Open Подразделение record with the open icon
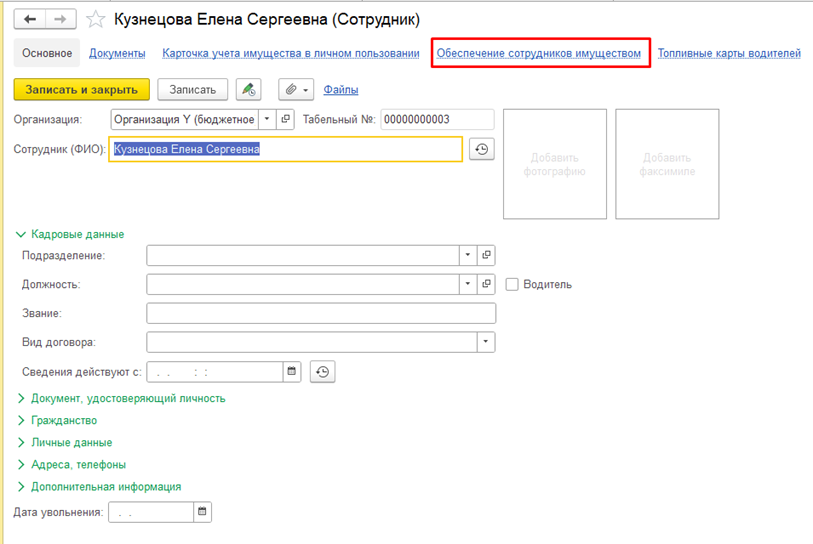 point(486,255)
